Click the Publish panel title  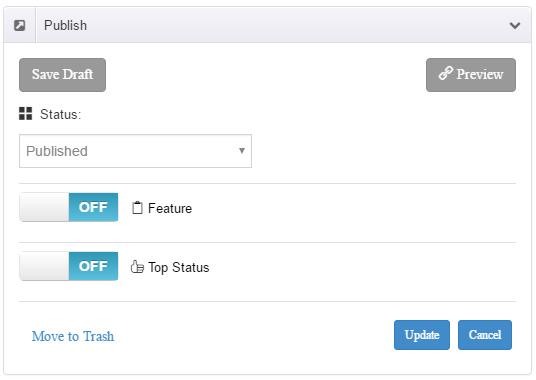[66, 25]
